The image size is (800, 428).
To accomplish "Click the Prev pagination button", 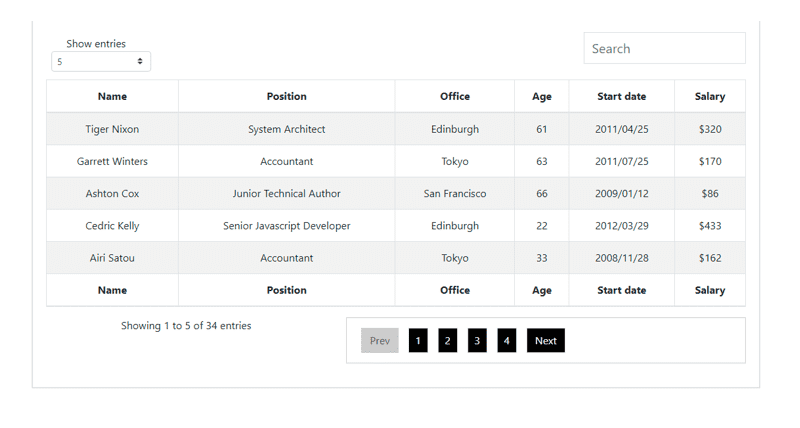I will 380,340.
